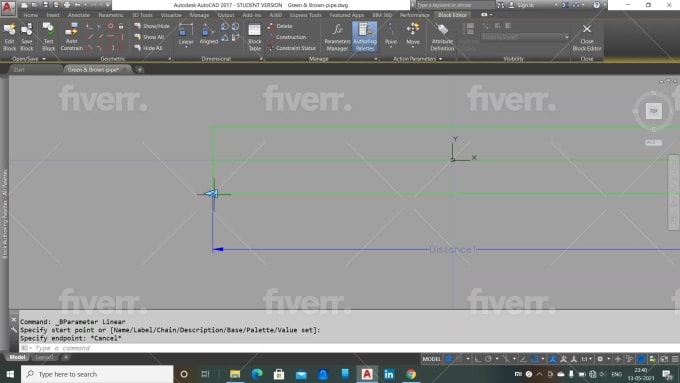Click the Close Block Editor button
680x383 pixels.
point(587,37)
